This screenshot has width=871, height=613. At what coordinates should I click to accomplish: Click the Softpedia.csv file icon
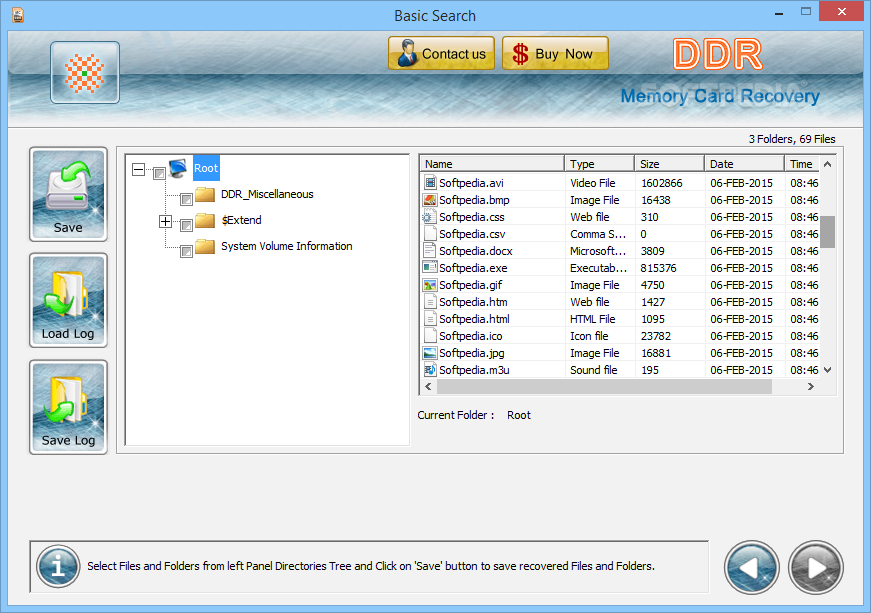430,234
